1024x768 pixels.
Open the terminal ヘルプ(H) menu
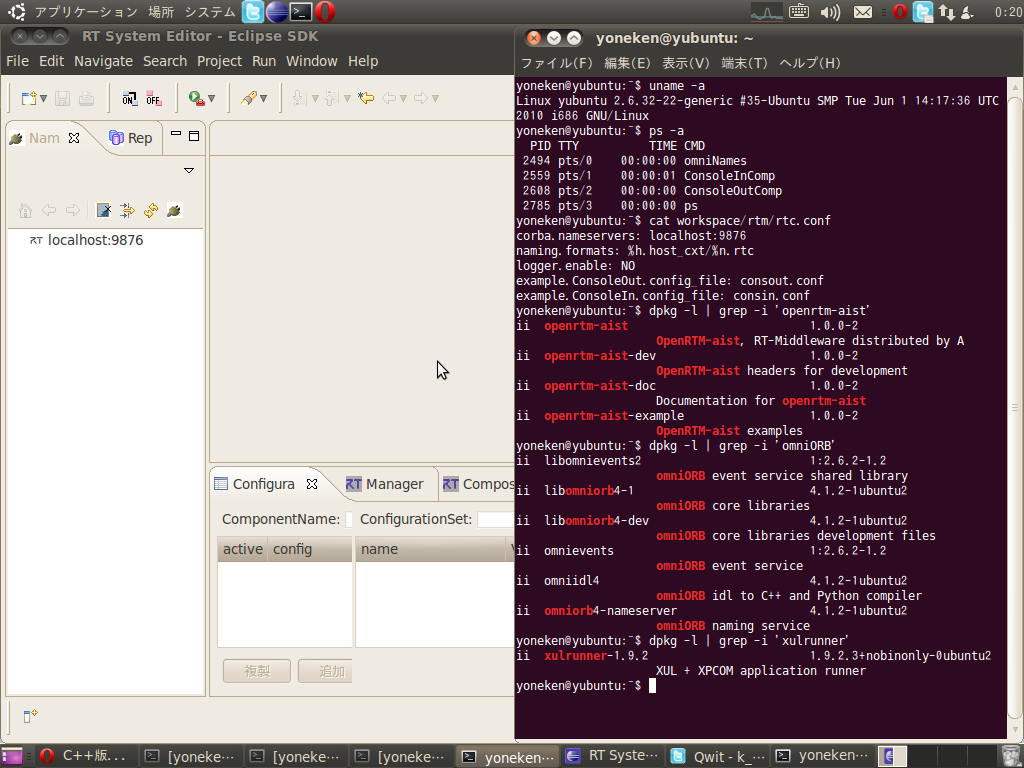[810, 63]
